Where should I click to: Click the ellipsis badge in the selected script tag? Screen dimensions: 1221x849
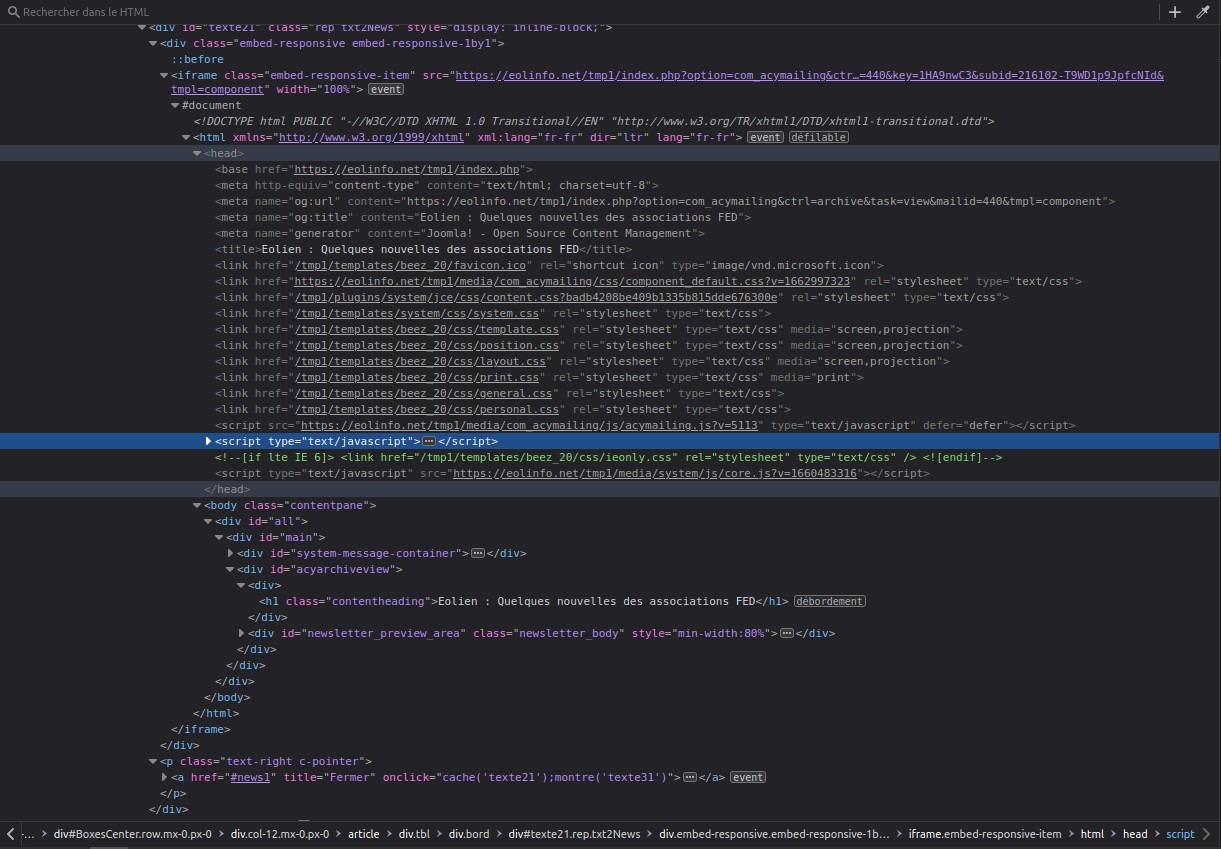[x=429, y=441]
